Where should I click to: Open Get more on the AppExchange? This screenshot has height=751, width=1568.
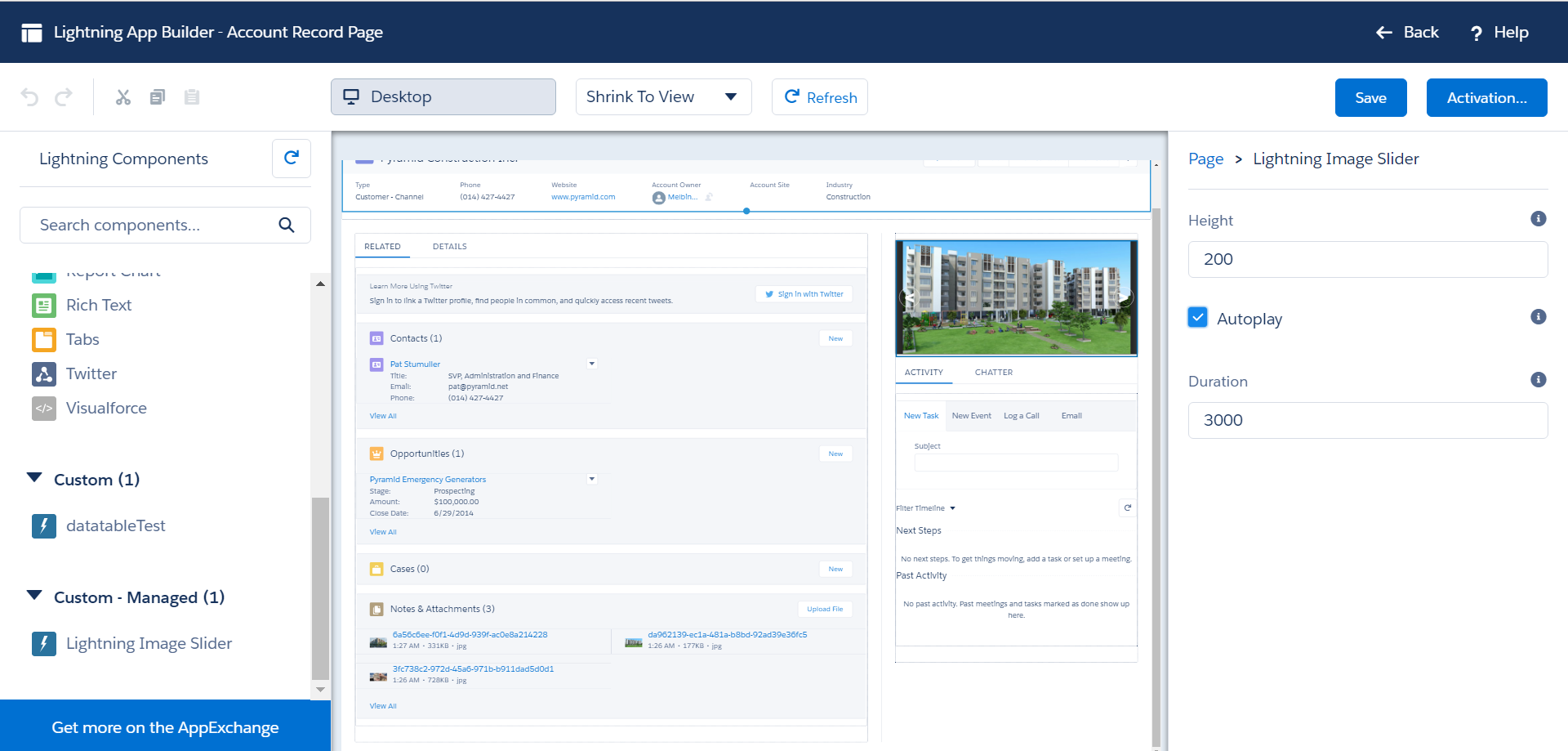coord(165,727)
